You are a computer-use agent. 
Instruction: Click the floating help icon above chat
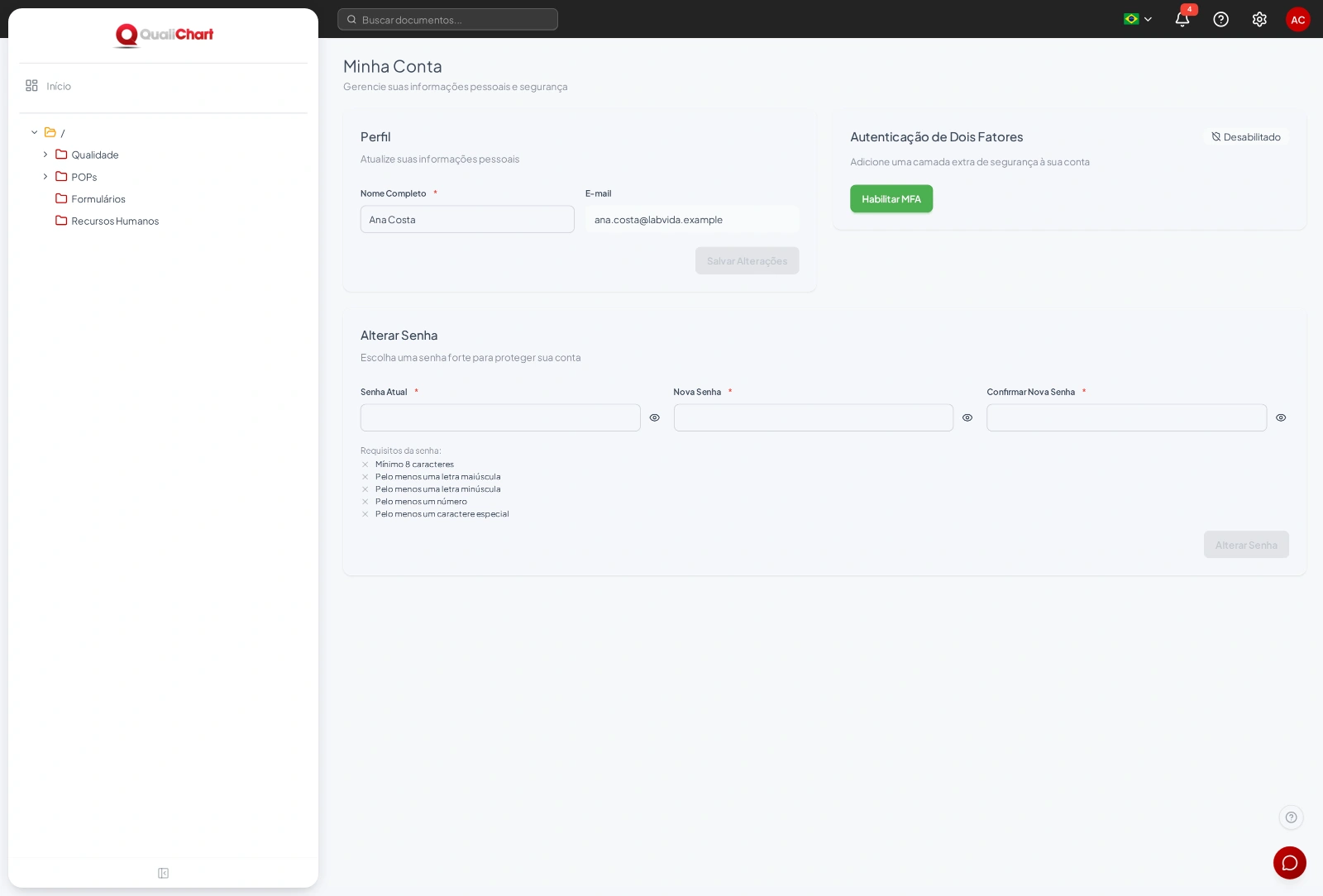pos(1291,817)
